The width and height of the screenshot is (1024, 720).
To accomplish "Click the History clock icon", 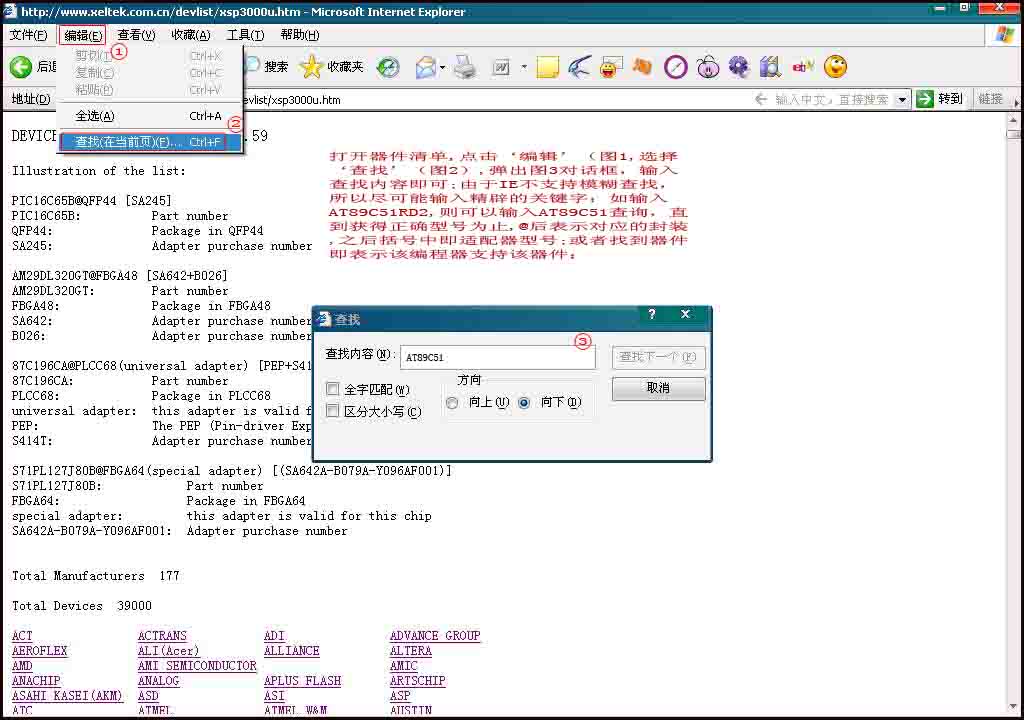I will [388, 67].
